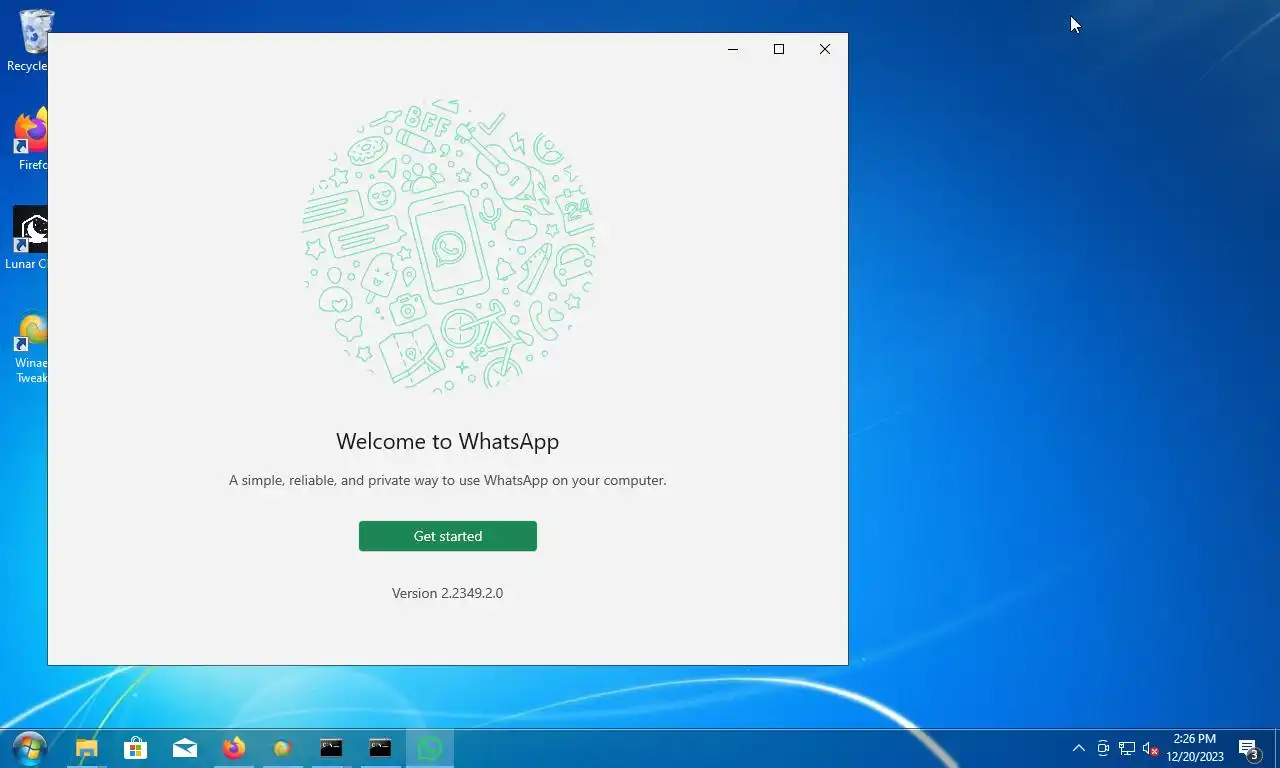Click the muted volume tray icon
1280x768 pixels.
pyautogui.click(x=1150, y=748)
